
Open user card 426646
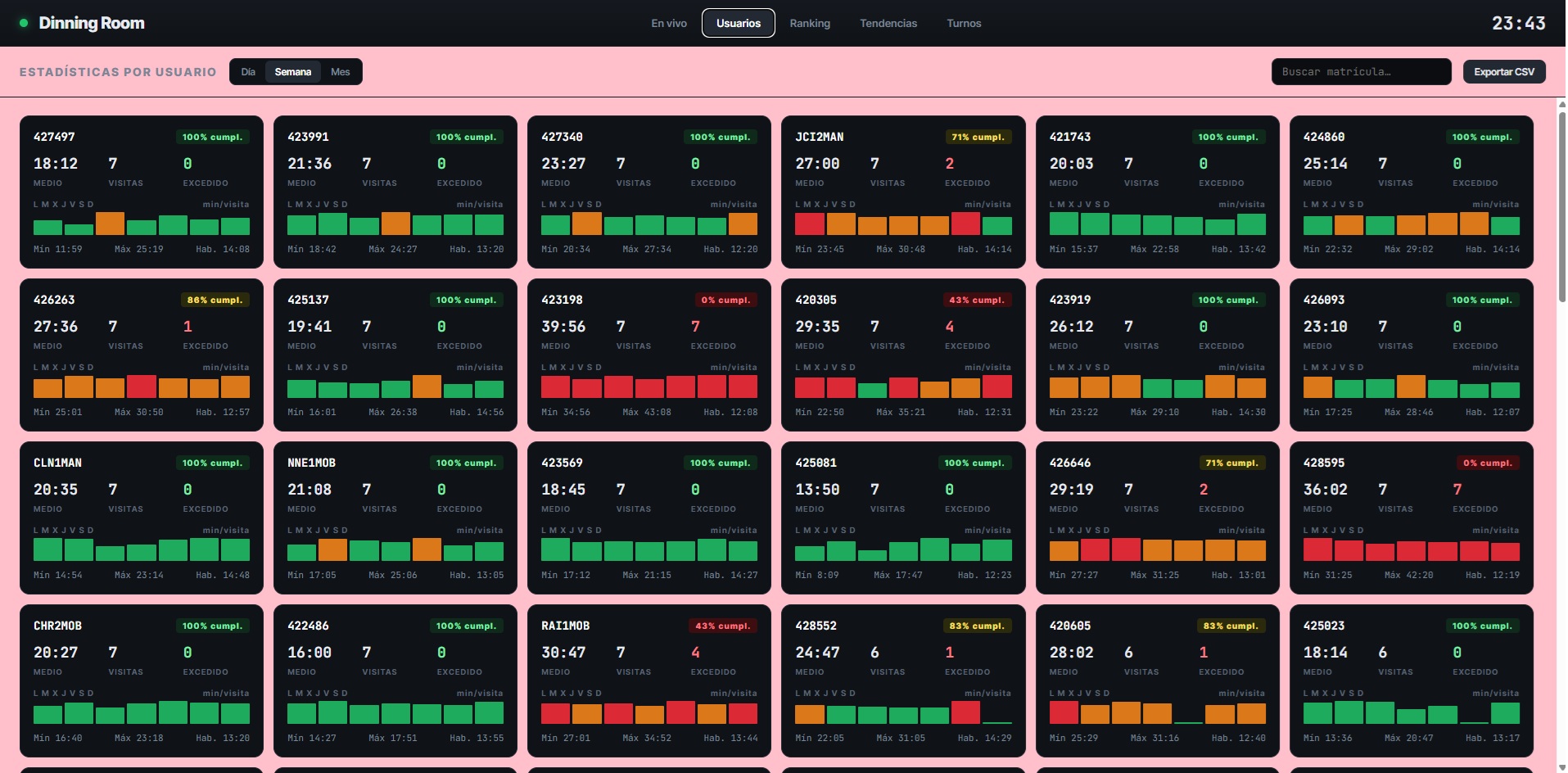click(1157, 518)
